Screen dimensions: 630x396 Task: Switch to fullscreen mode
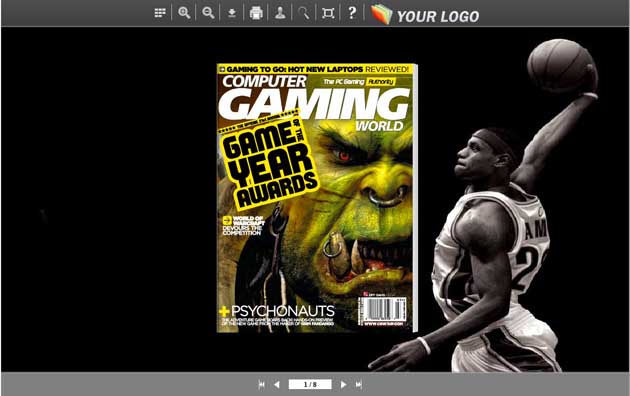point(328,13)
